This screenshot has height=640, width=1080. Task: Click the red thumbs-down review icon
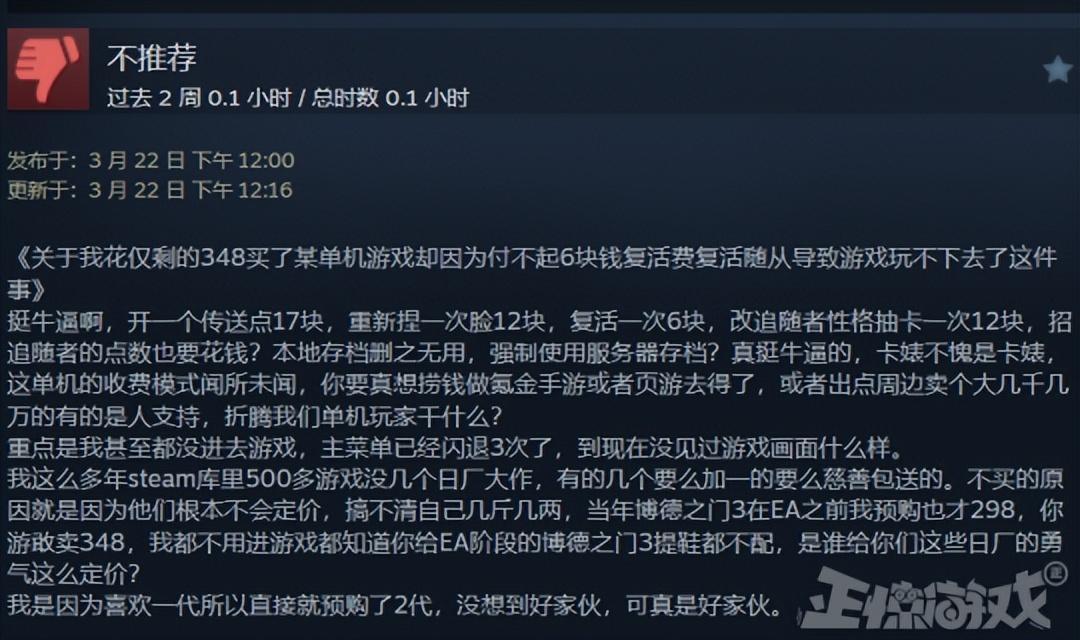[x=48, y=69]
